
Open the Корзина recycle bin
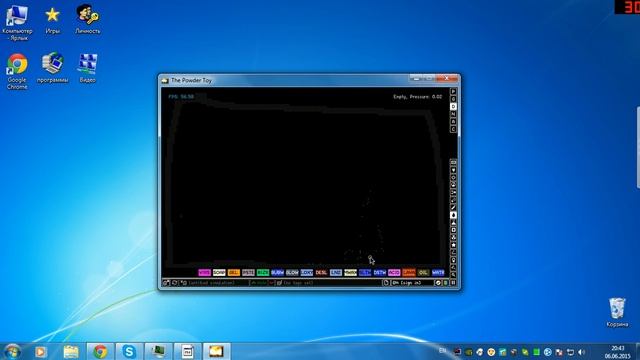(617, 312)
